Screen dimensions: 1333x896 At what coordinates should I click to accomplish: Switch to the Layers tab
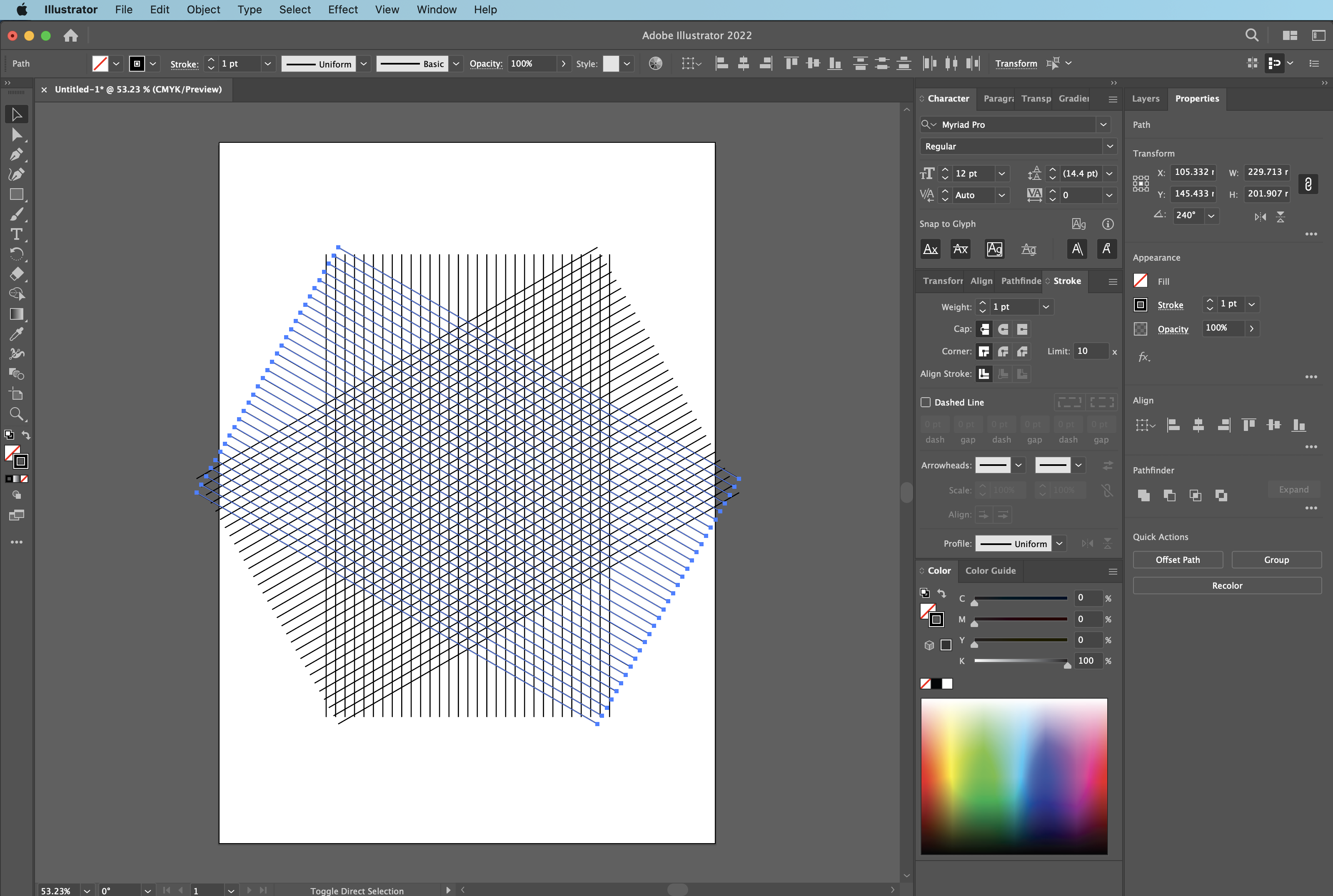(1146, 98)
